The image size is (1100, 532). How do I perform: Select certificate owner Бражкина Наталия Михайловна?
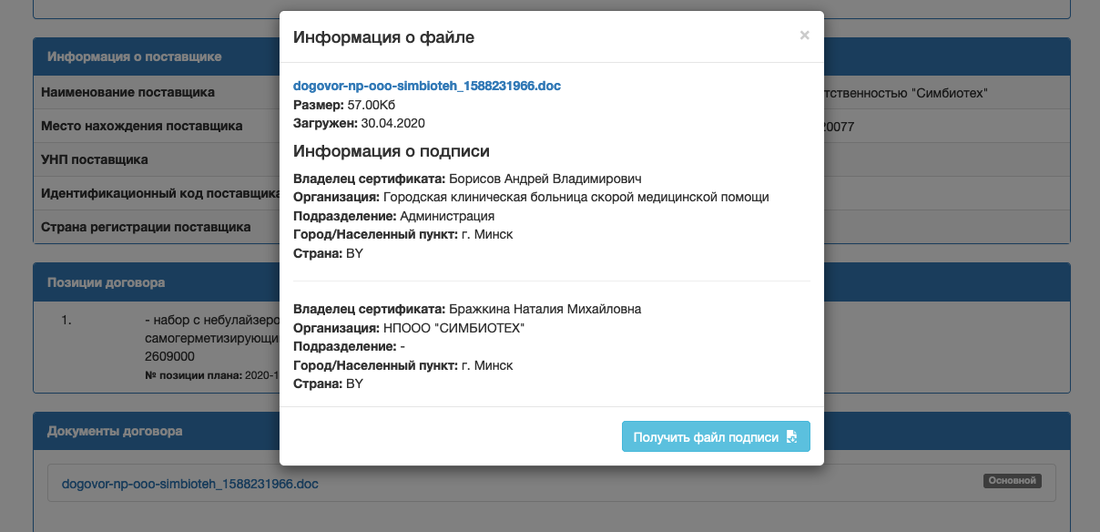545,309
